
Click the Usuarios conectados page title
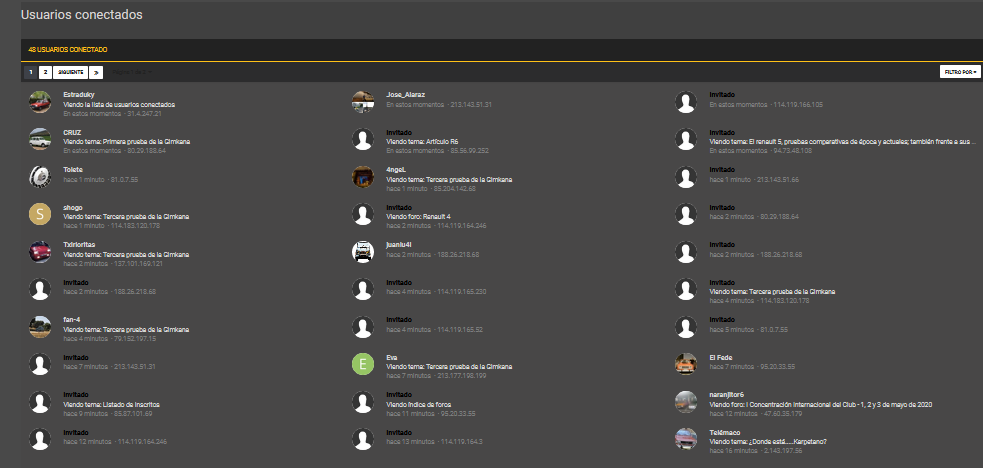pyautogui.click(x=81, y=14)
